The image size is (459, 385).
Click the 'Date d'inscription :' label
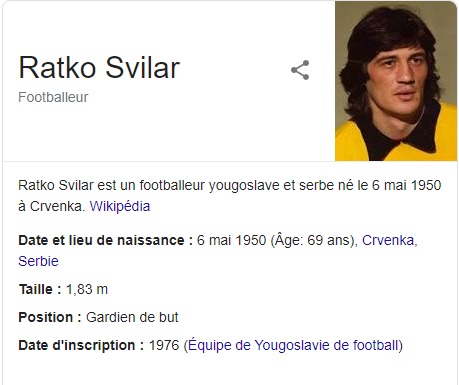tap(81, 345)
